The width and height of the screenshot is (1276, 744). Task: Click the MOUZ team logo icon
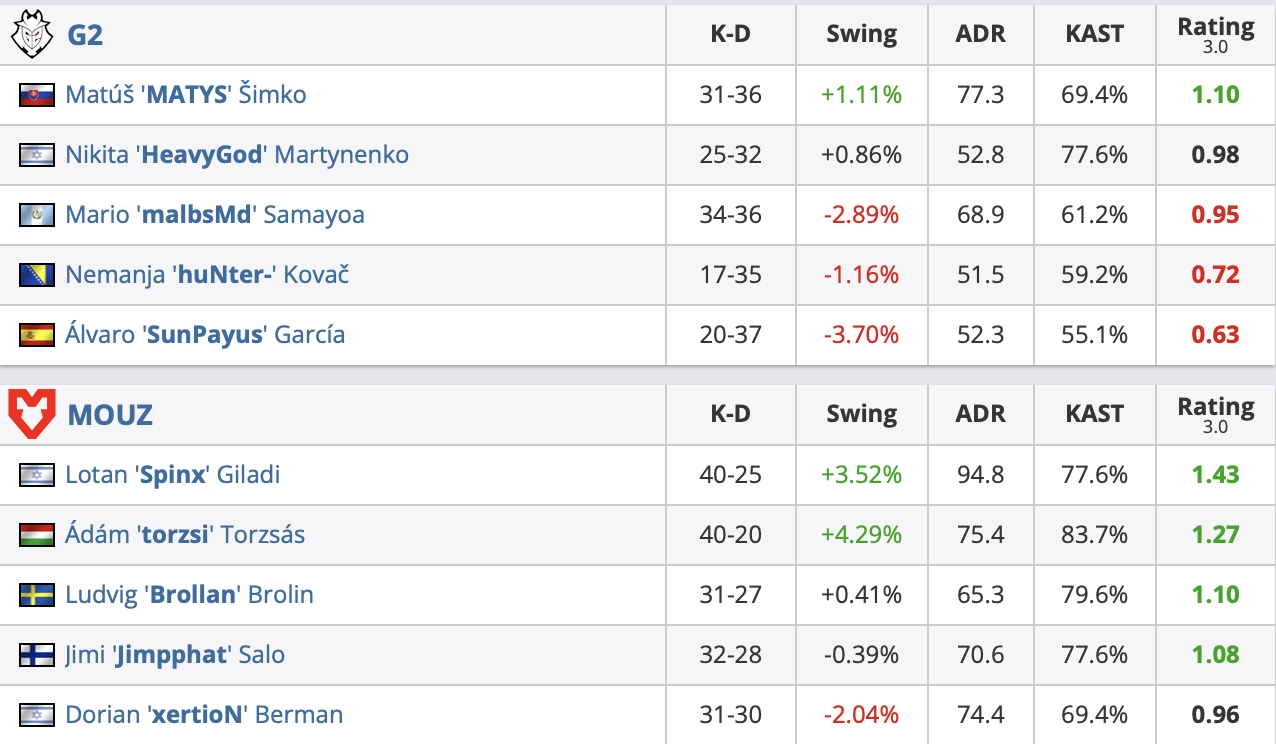[31, 414]
